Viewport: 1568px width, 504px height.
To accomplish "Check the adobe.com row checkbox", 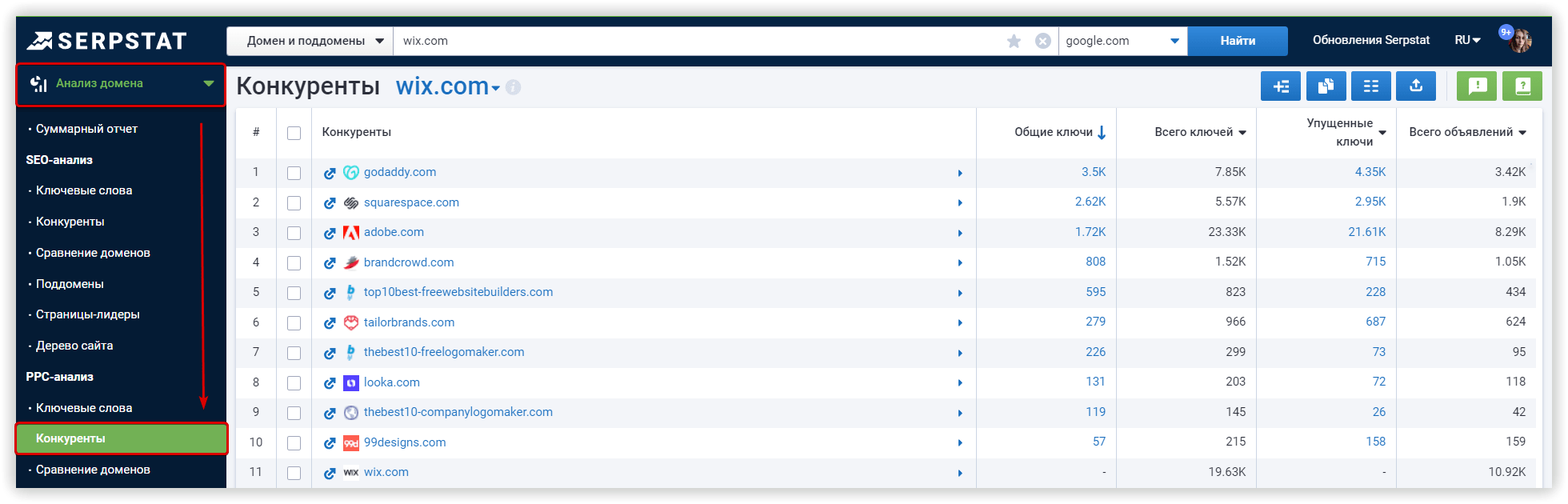I will point(294,233).
